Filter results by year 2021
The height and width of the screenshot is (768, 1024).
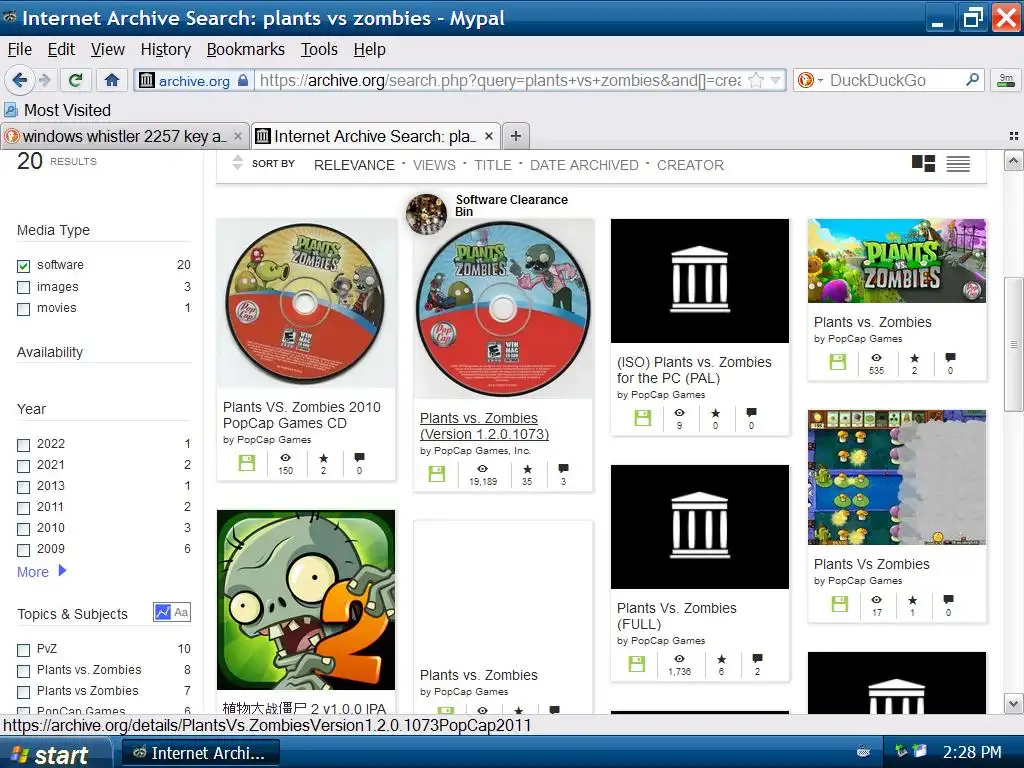24,466
